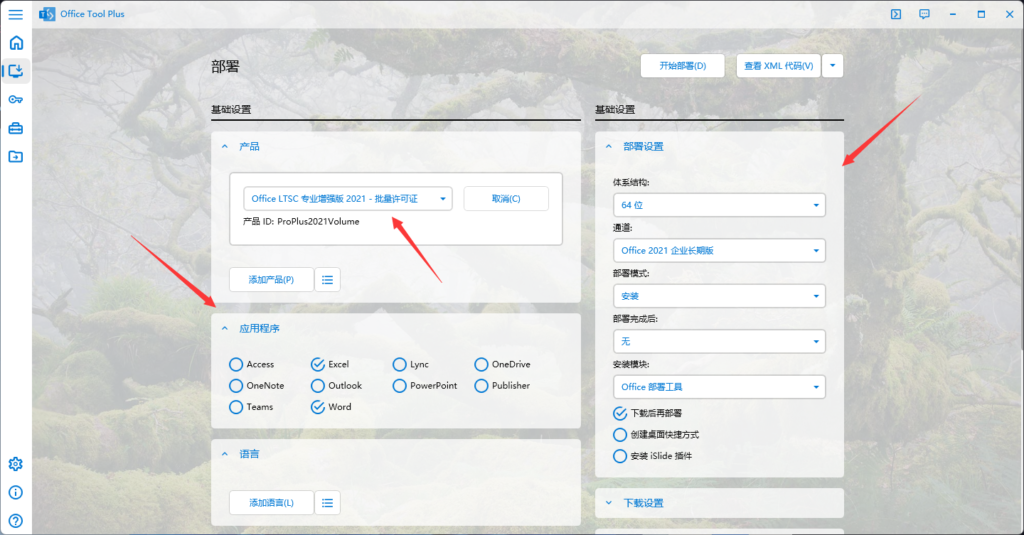Open the Activate key icon page
This screenshot has height=535, width=1024.
click(x=16, y=99)
